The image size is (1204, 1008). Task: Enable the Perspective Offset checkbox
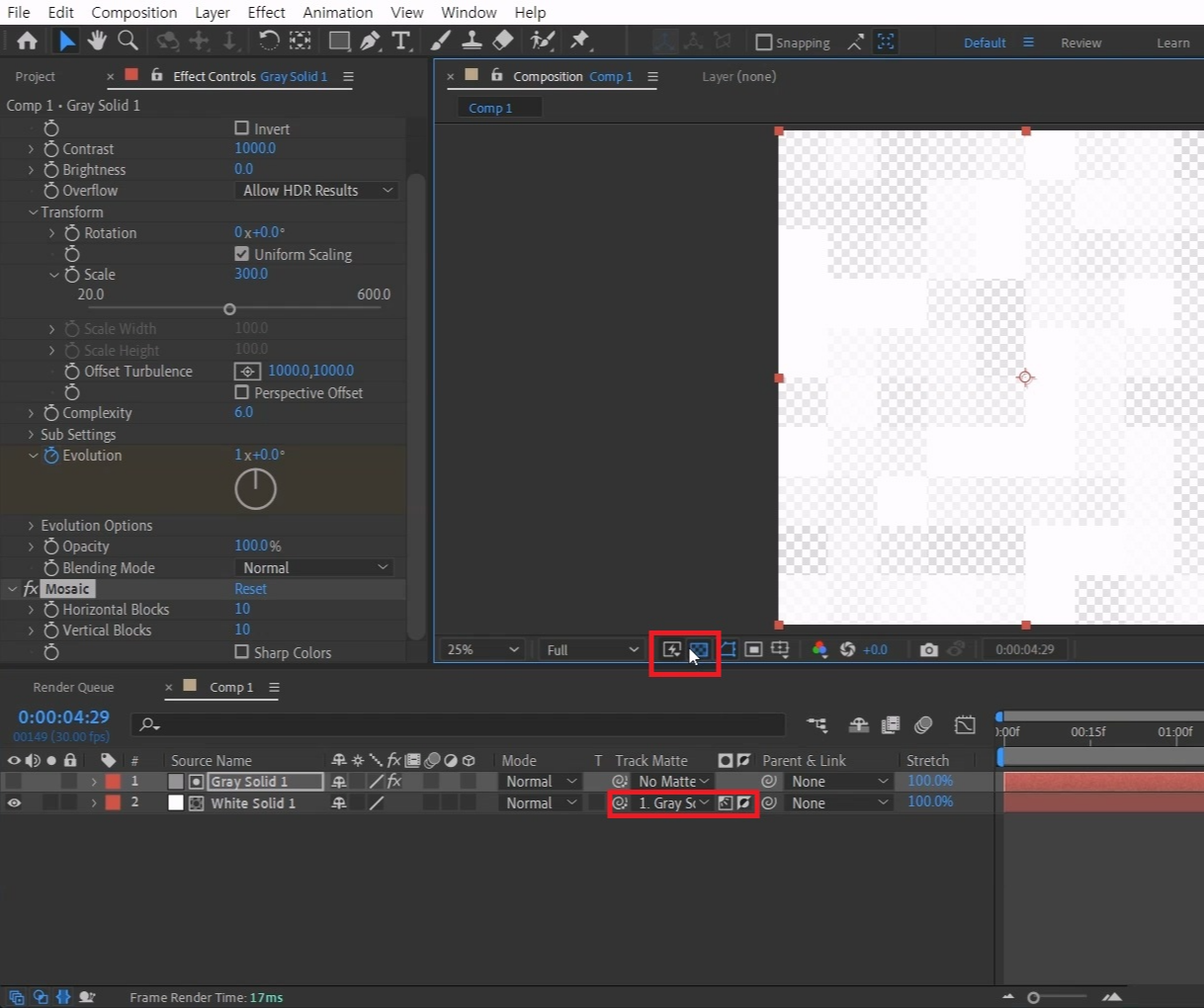coord(241,392)
